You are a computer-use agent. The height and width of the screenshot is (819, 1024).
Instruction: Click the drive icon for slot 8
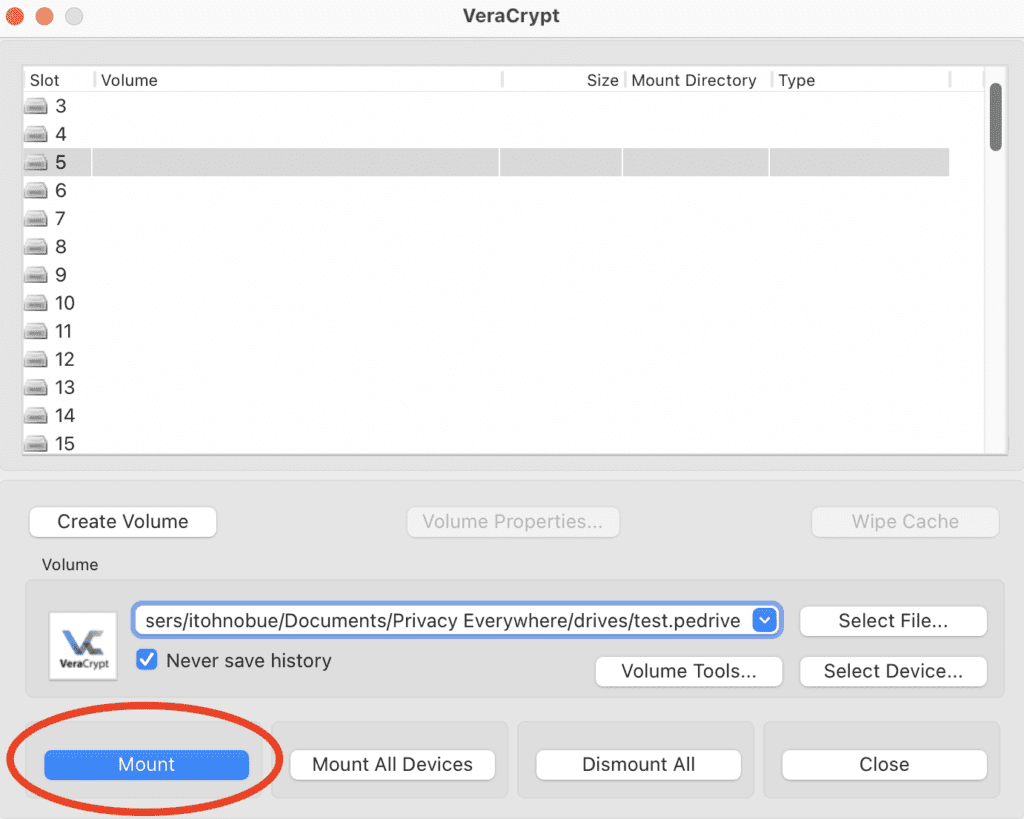pos(36,247)
